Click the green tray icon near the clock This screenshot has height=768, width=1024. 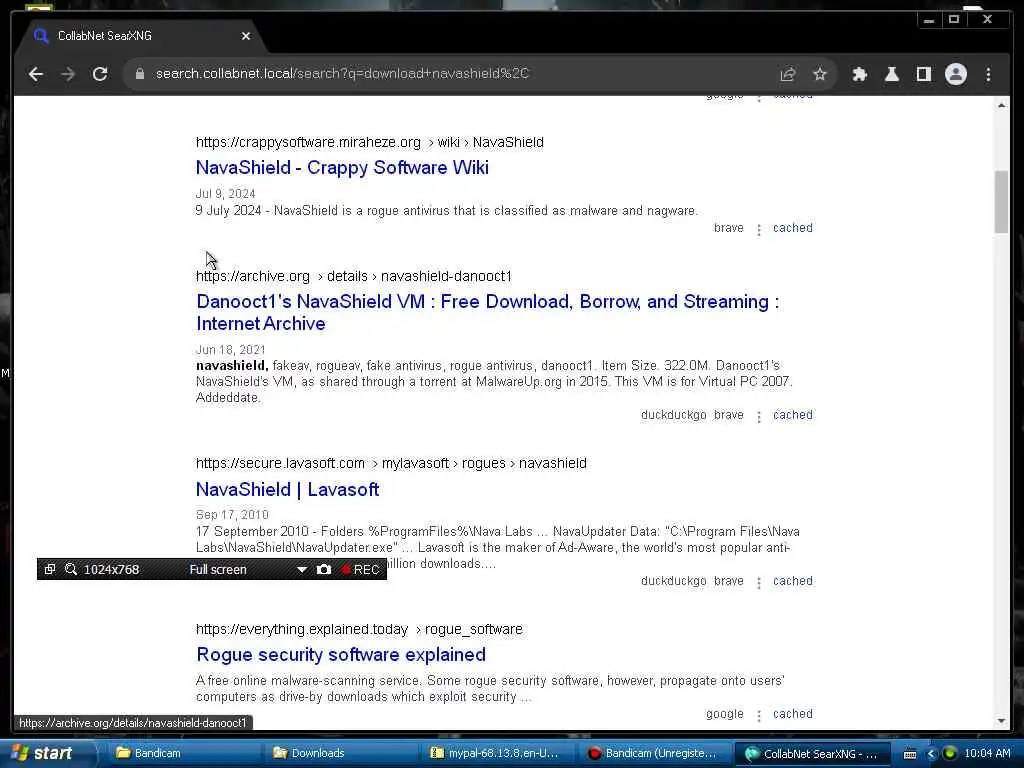(x=950, y=754)
